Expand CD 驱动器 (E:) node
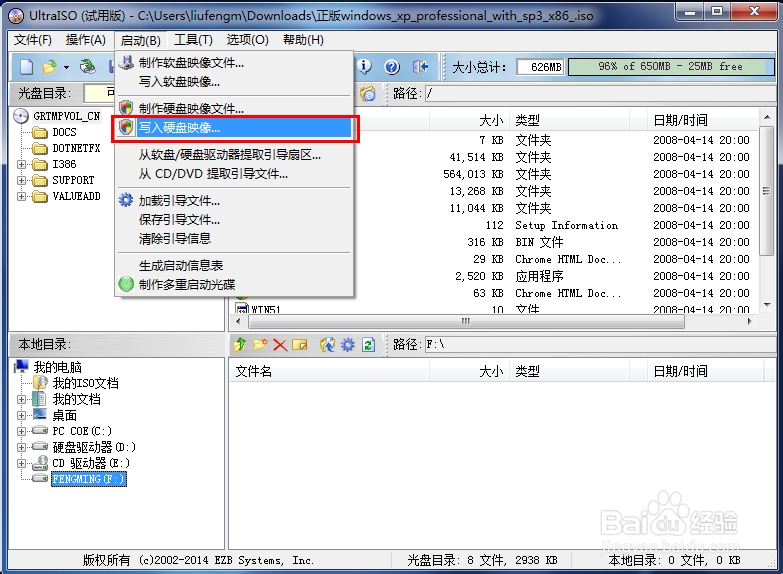Viewport: 783px width, 574px height. pyautogui.click(x=21, y=463)
